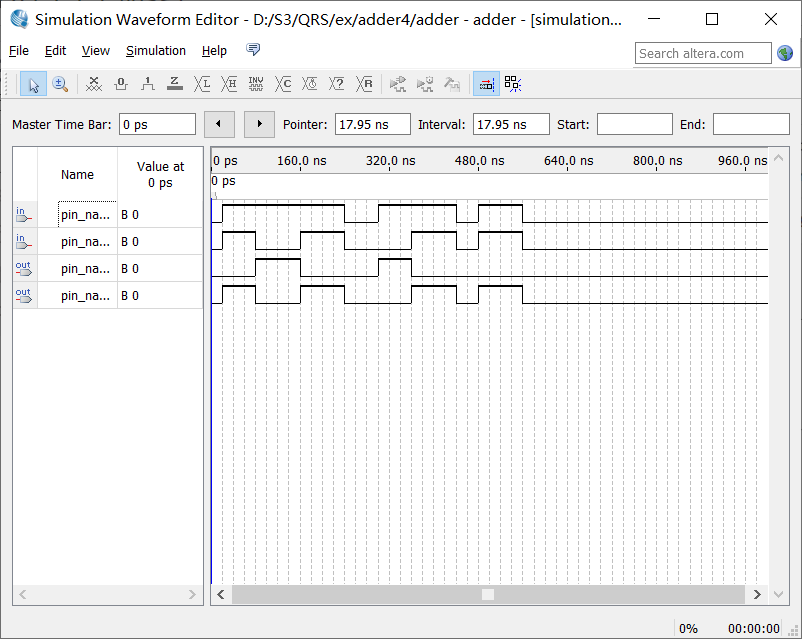Open Random Values (R) tool
This screenshot has width=802, height=639.
tap(364, 84)
